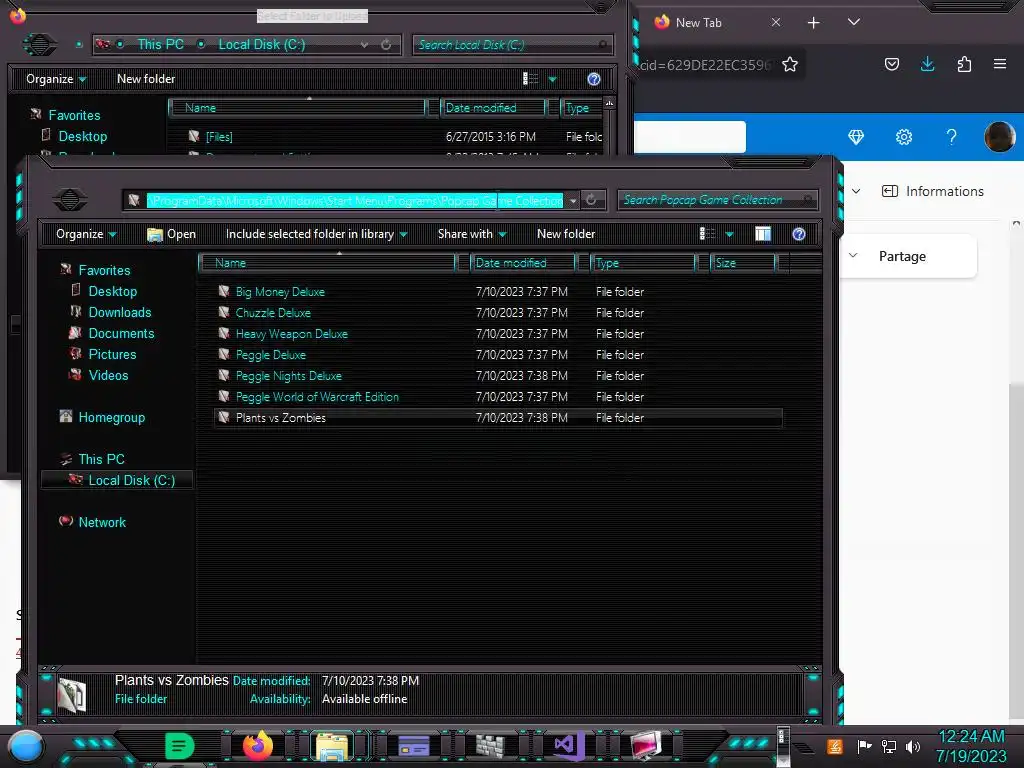Select Homegroup in the navigation pane
This screenshot has height=768, width=1024.
112,417
